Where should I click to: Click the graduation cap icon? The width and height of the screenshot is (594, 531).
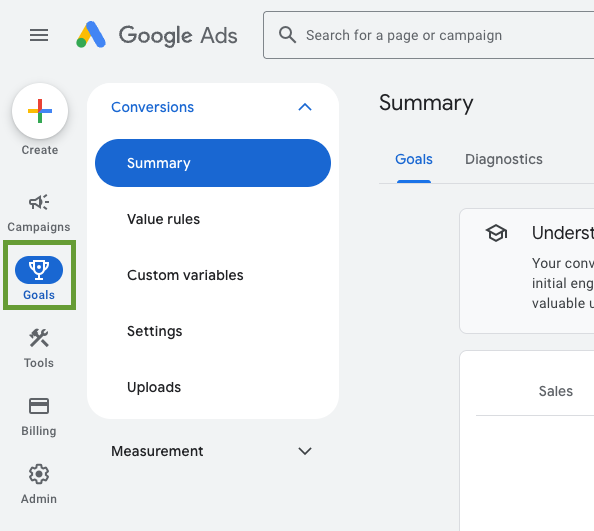(496, 233)
